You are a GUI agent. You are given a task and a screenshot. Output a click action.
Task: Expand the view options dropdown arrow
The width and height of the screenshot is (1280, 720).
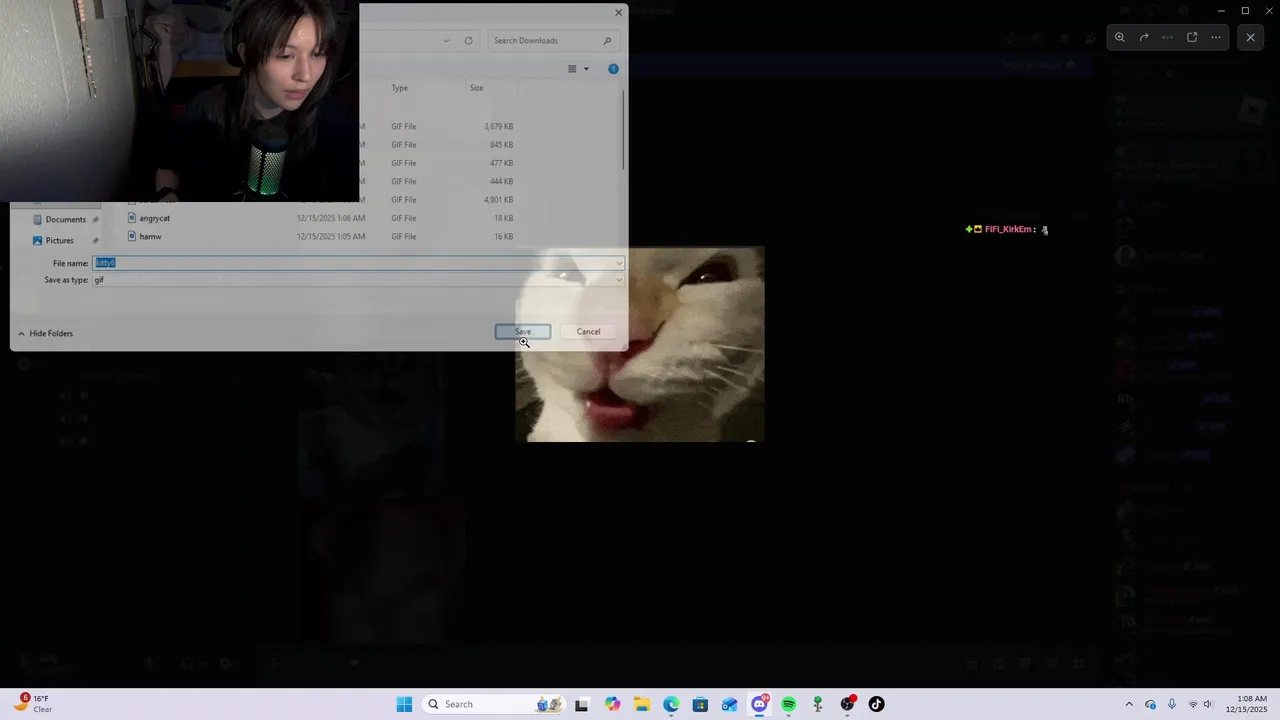tap(586, 69)
